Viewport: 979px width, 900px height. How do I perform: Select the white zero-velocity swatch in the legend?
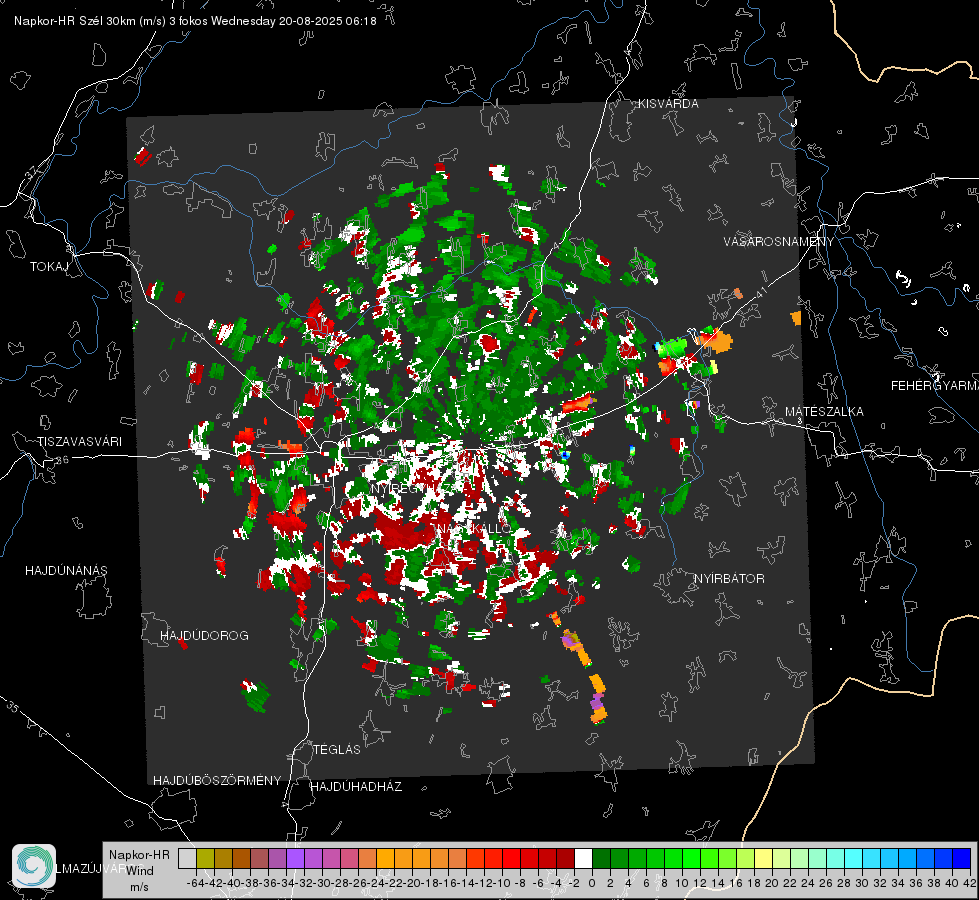tap(583, 858)
